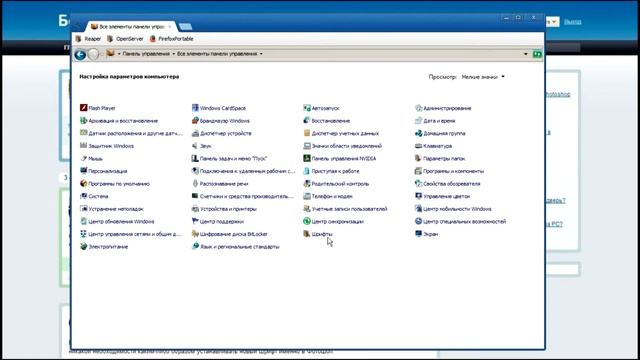The height and width of the screenshot is (360, 640).
Task: Open the Администрирование icon
Action: coord(418,108)
